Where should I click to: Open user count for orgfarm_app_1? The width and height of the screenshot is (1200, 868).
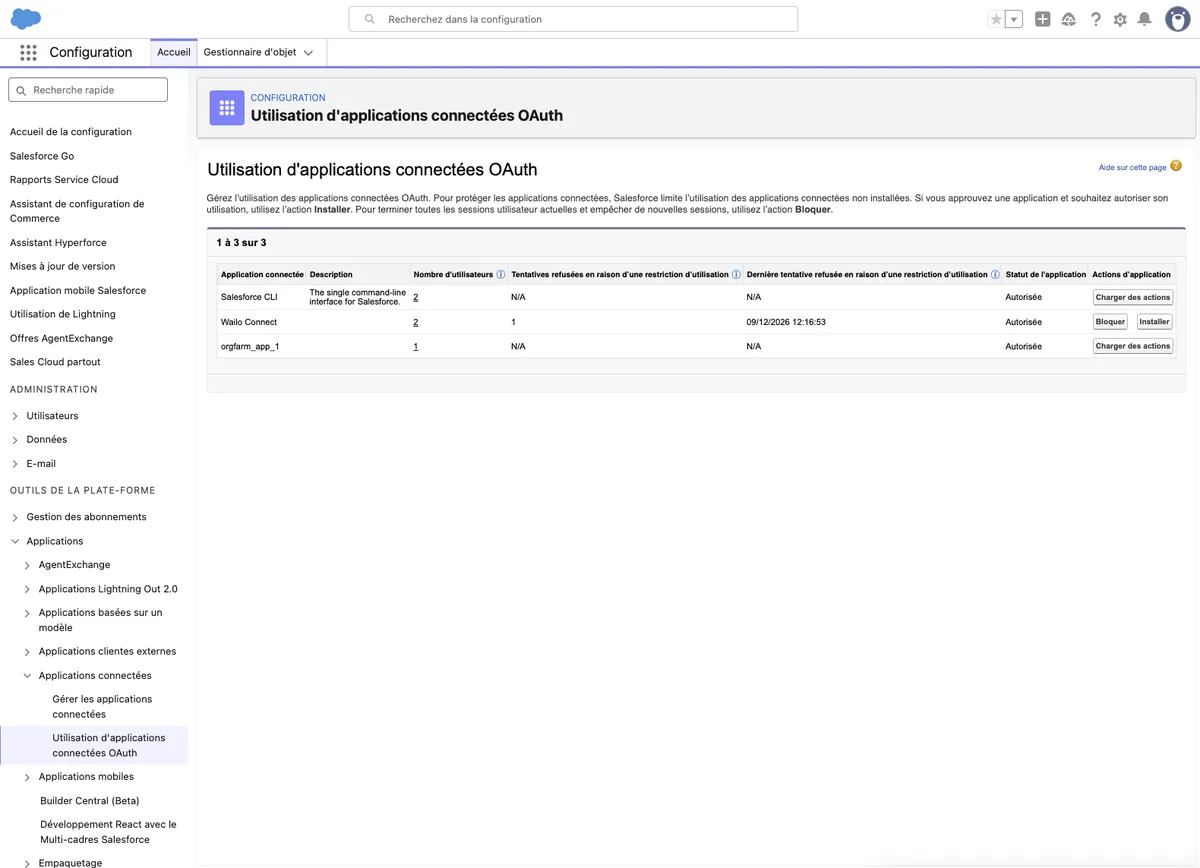[416, 346]
